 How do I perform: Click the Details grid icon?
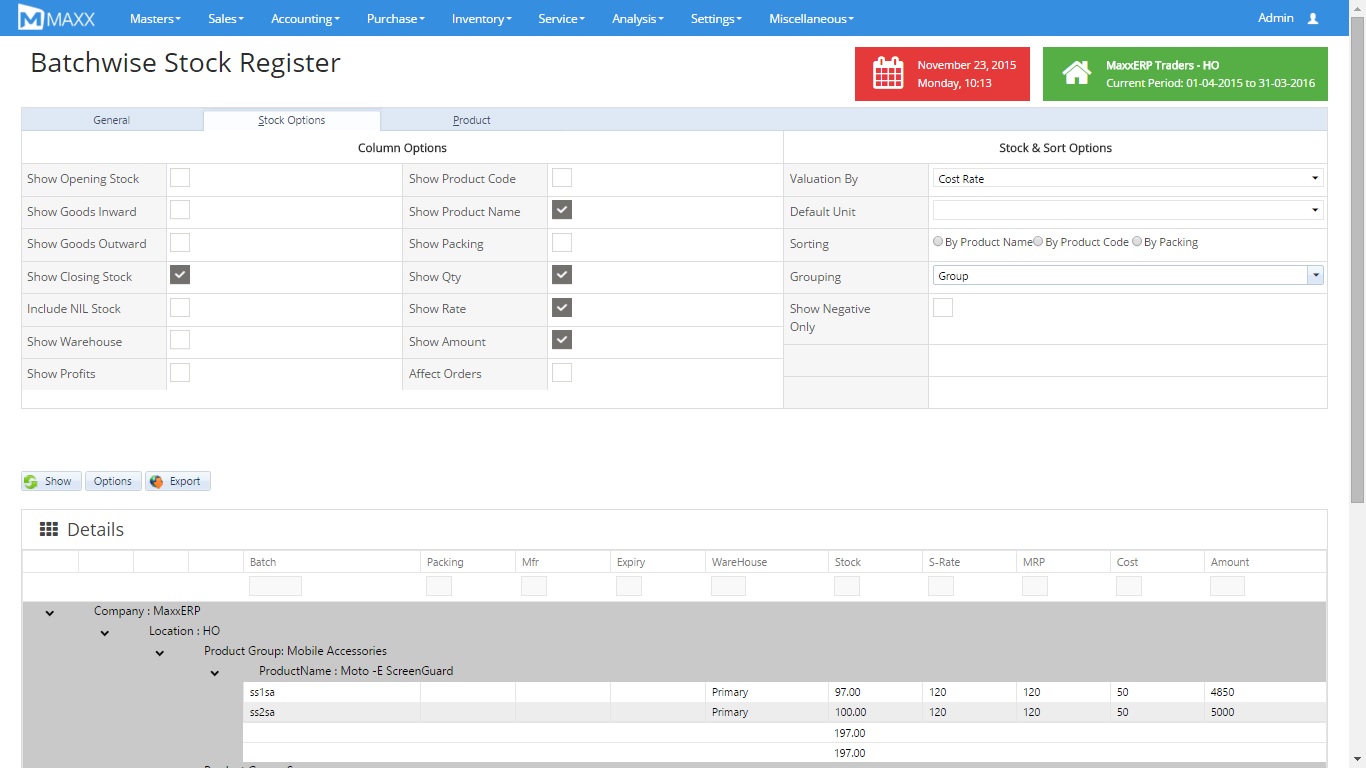(x=48, y=529)
